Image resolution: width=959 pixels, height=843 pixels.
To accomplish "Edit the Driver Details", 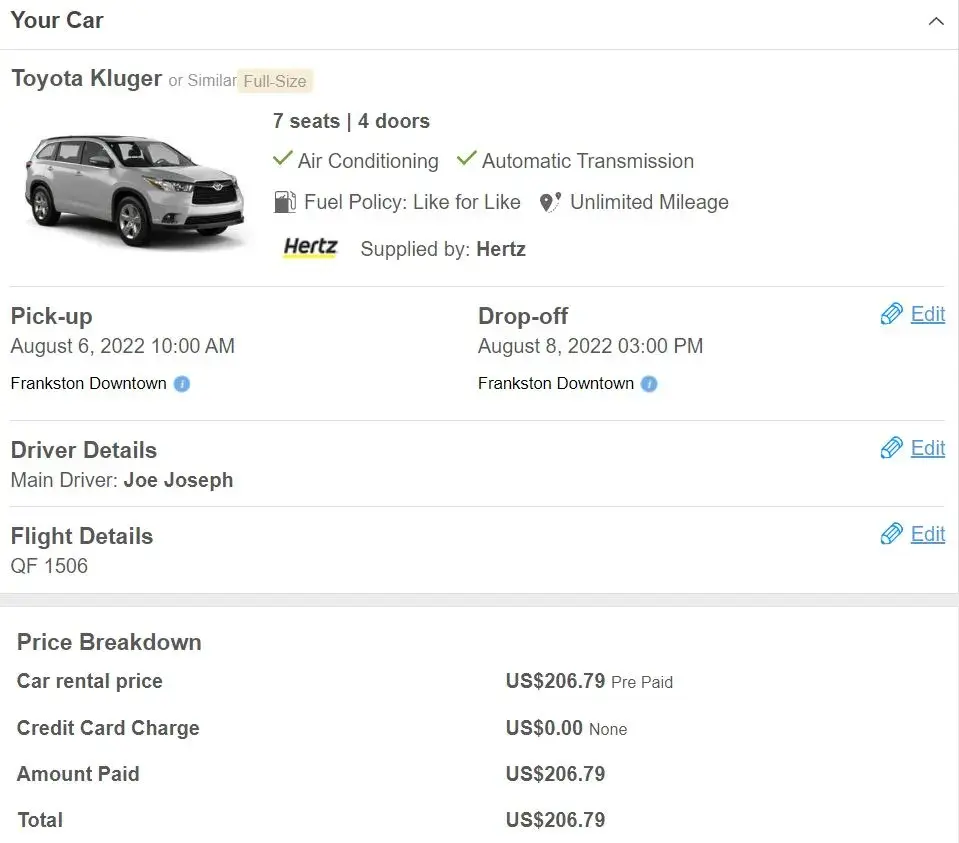I will (x=927, y=448).
